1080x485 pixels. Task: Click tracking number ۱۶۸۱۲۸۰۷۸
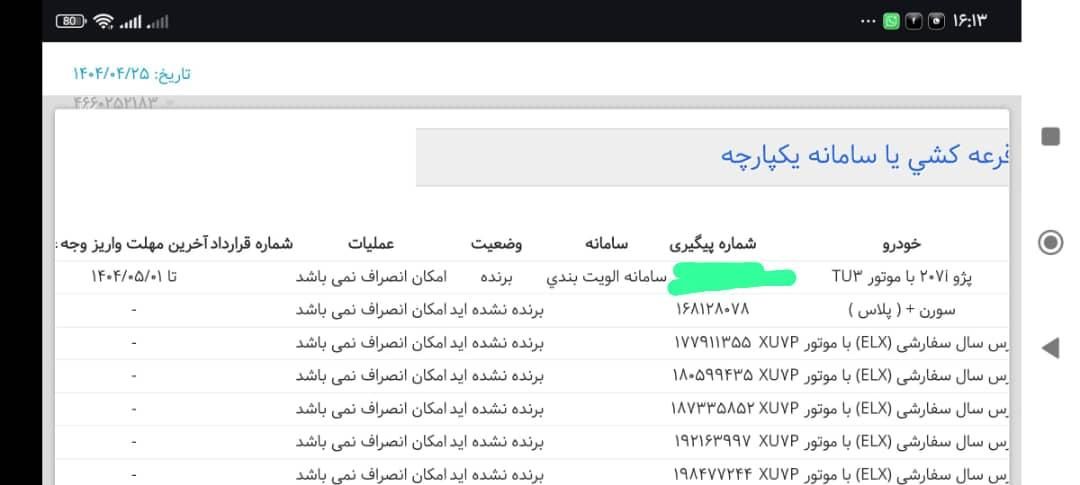pos(713,310)
